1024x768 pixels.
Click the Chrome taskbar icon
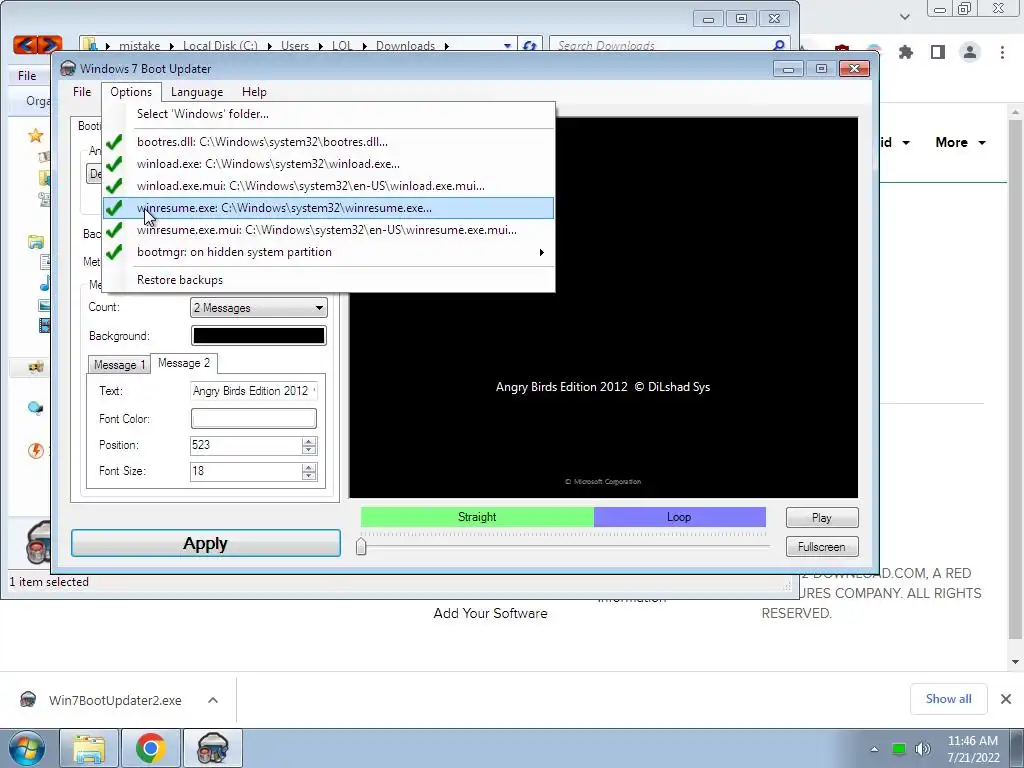(151, 748)
